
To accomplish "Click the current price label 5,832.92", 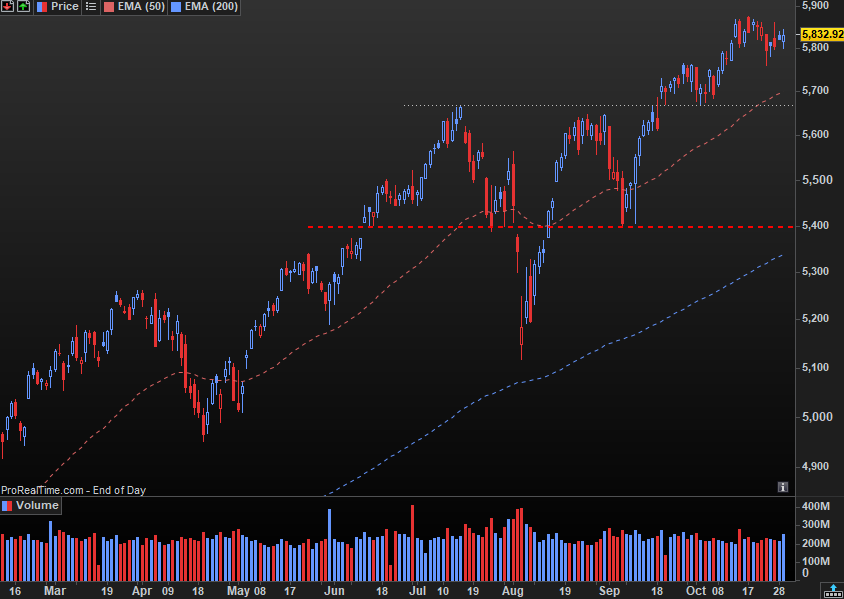I will 822,34.
